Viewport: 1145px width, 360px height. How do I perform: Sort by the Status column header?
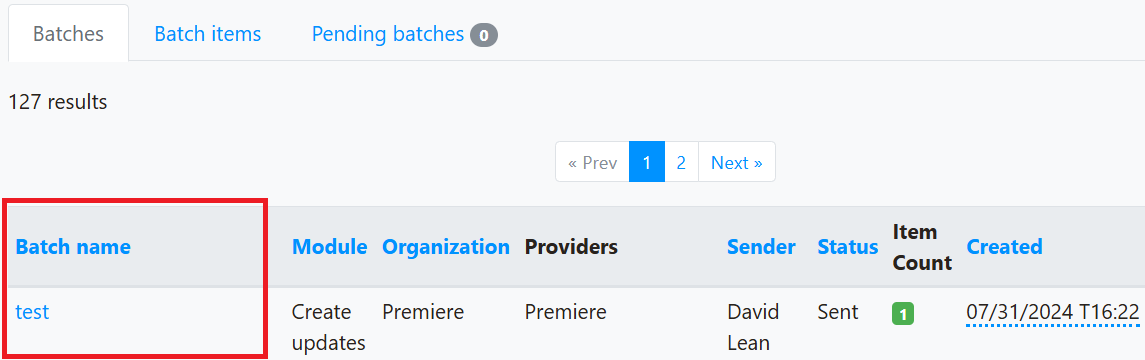(x=848, y=247)
